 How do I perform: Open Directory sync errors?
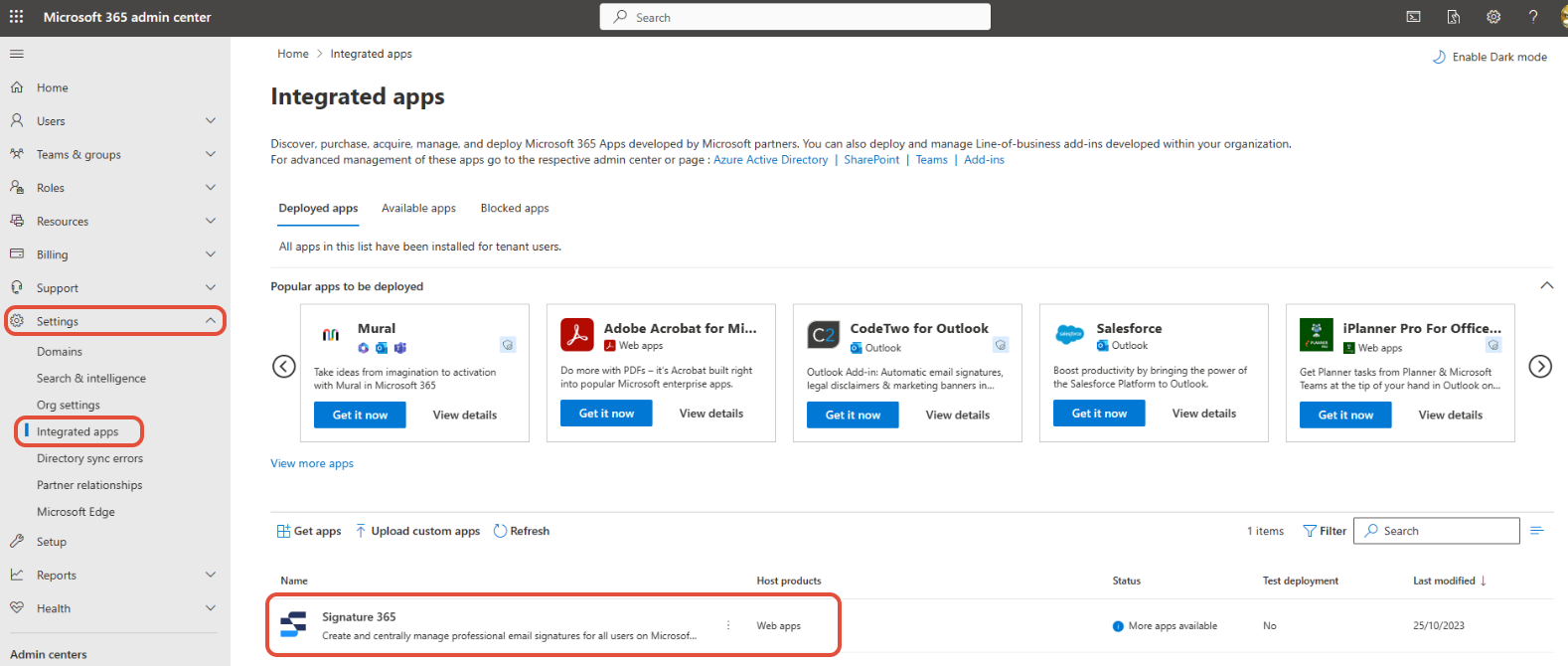[x=89, y=458]
